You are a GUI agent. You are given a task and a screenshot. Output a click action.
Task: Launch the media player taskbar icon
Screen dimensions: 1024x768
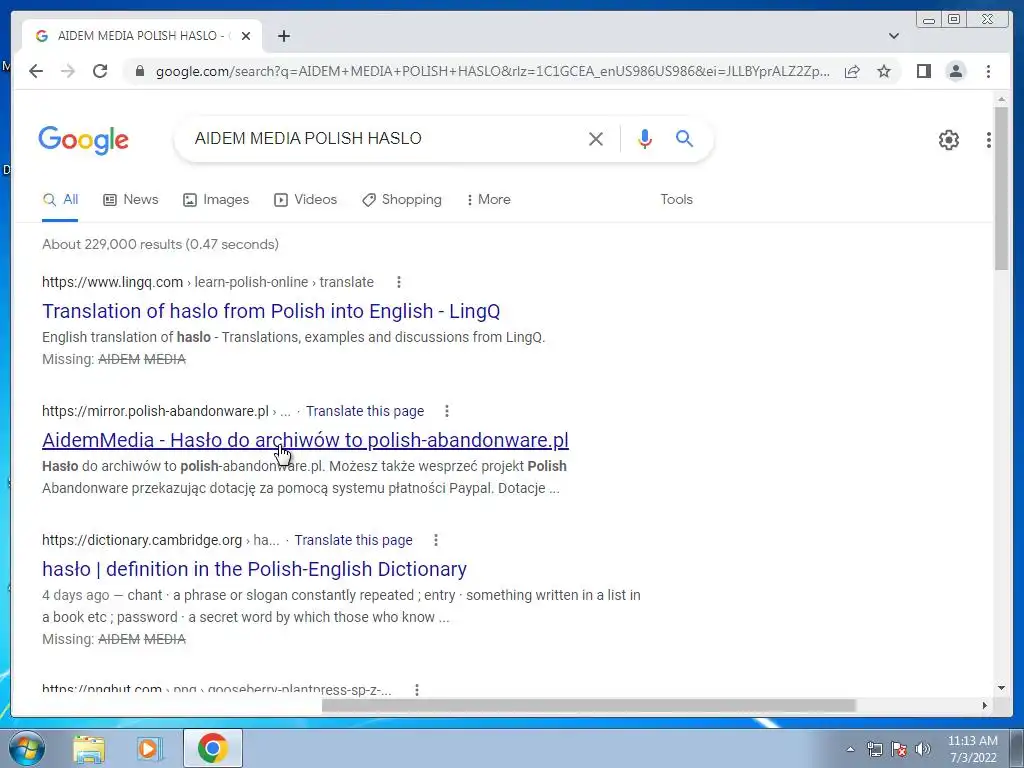pyautogui.click(x=150, y=748)
